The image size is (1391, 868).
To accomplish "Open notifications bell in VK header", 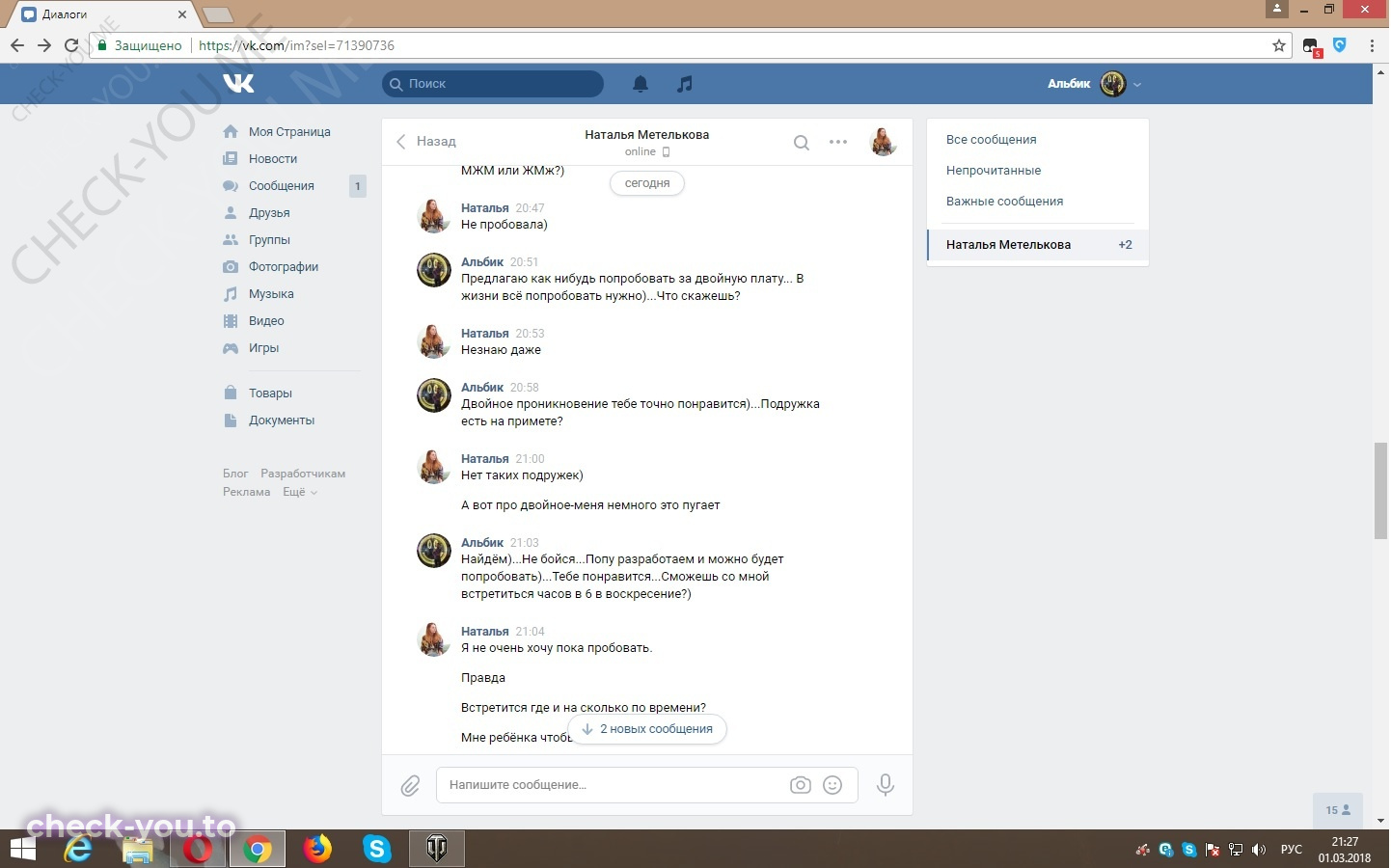I will click(x=641, y=84).
